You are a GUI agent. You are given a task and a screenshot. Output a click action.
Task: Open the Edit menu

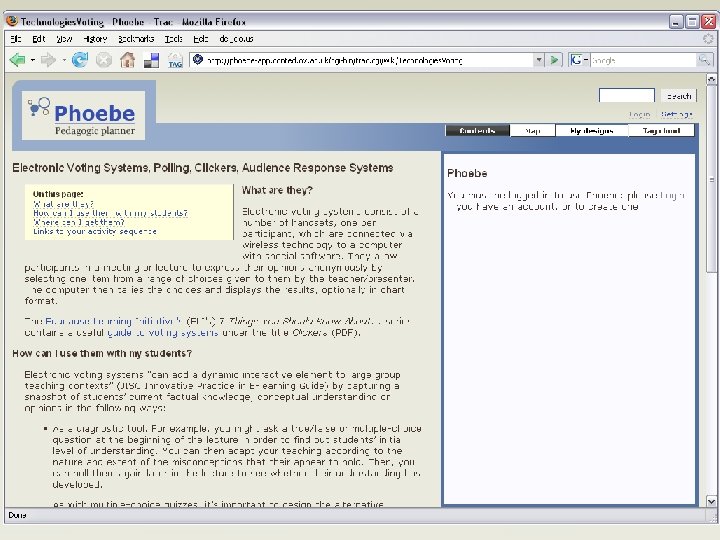pyautogui.click(x=39, y=39)
